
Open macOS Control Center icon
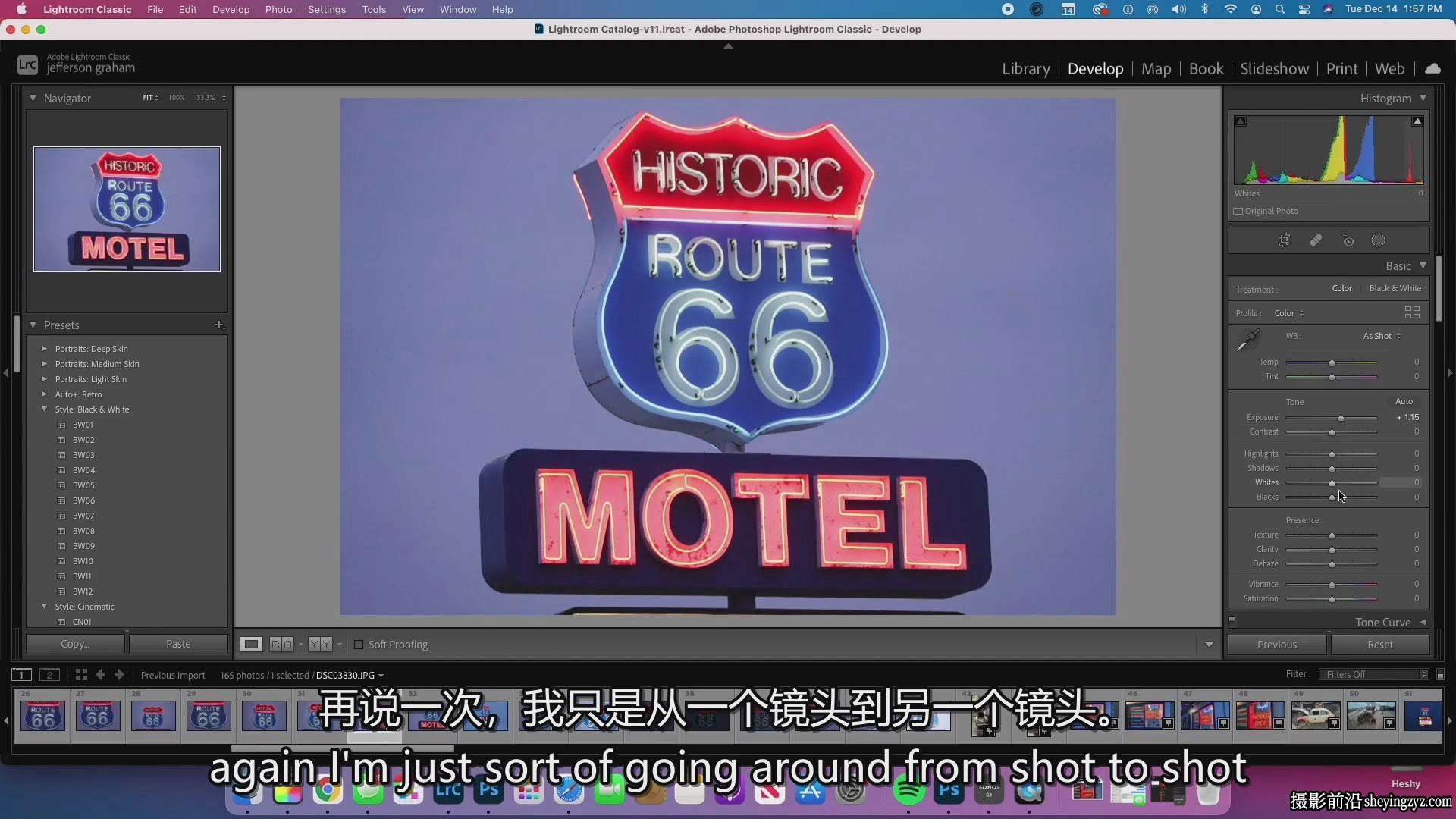tap(1304, 9)
